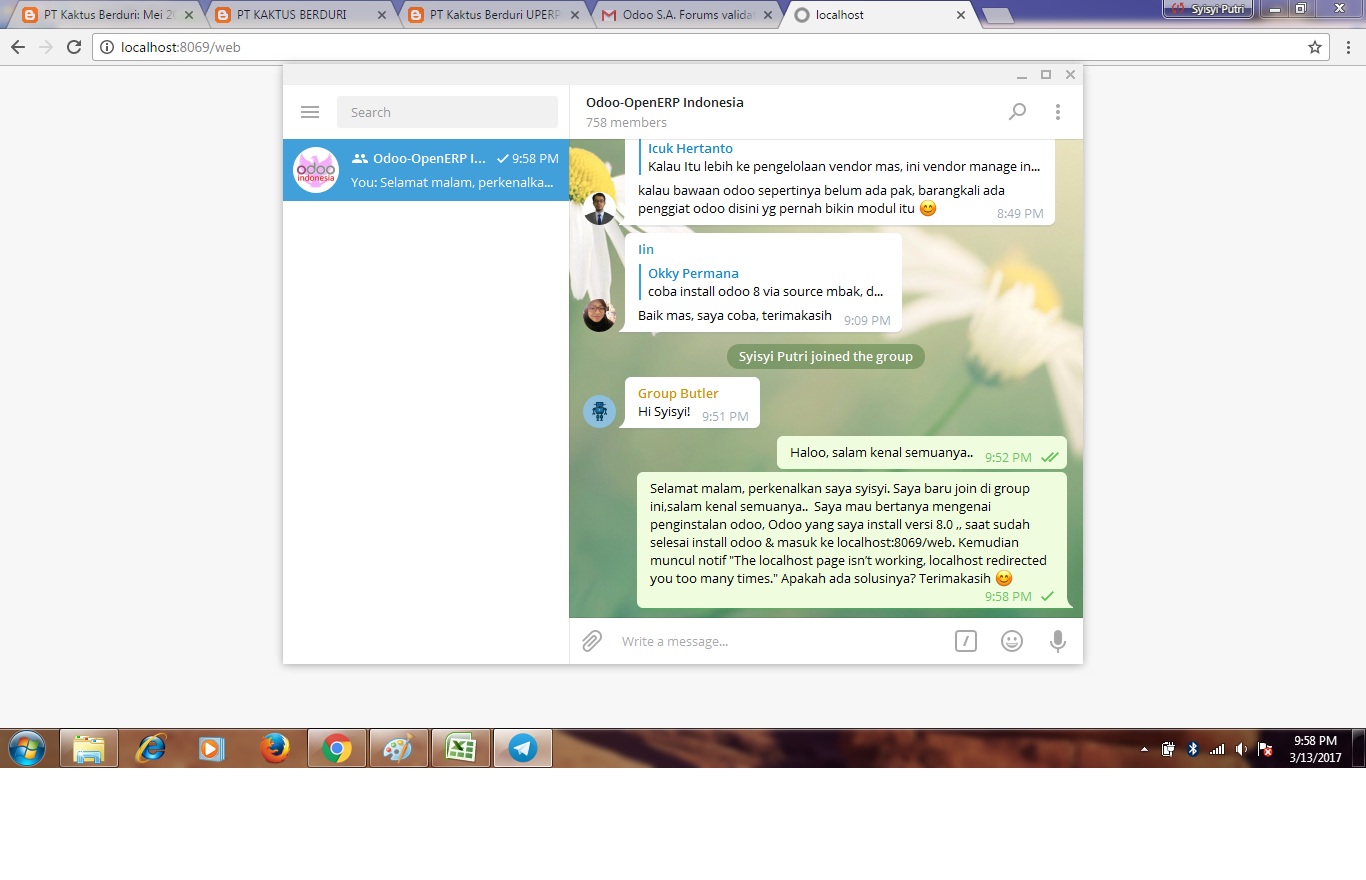Open bot commands slash icon
Image resolution: width=1366 pixels, height=880 pixels.
coord(966,641)
